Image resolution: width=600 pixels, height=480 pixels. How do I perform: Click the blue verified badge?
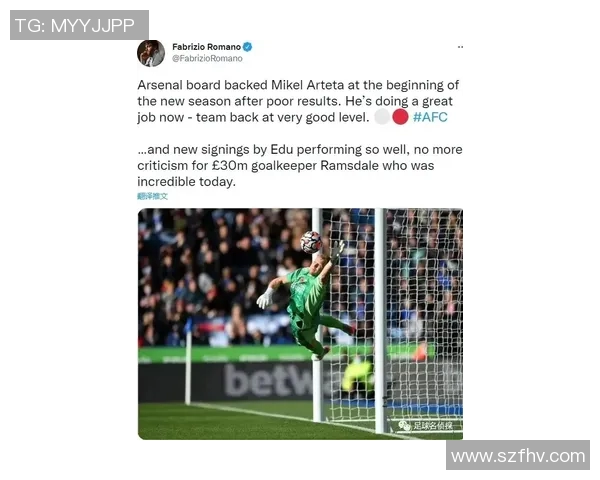point(248,47)
